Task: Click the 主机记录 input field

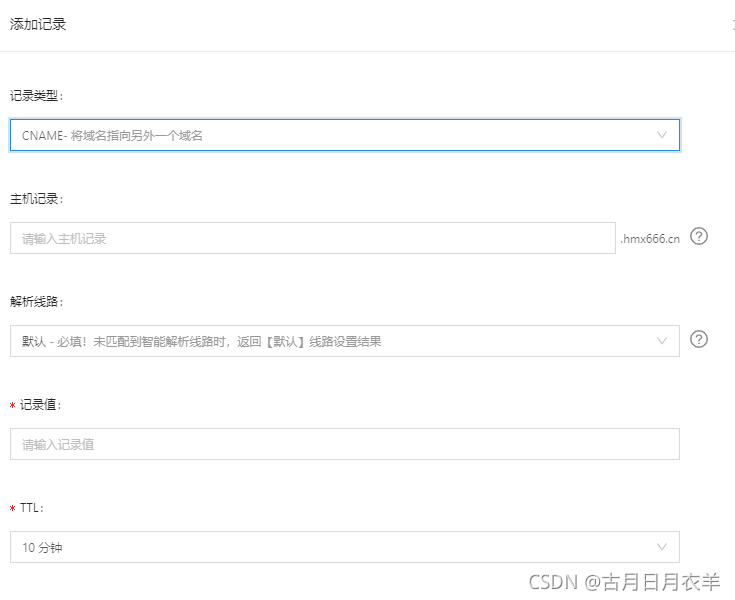Action: click(313, 238)
